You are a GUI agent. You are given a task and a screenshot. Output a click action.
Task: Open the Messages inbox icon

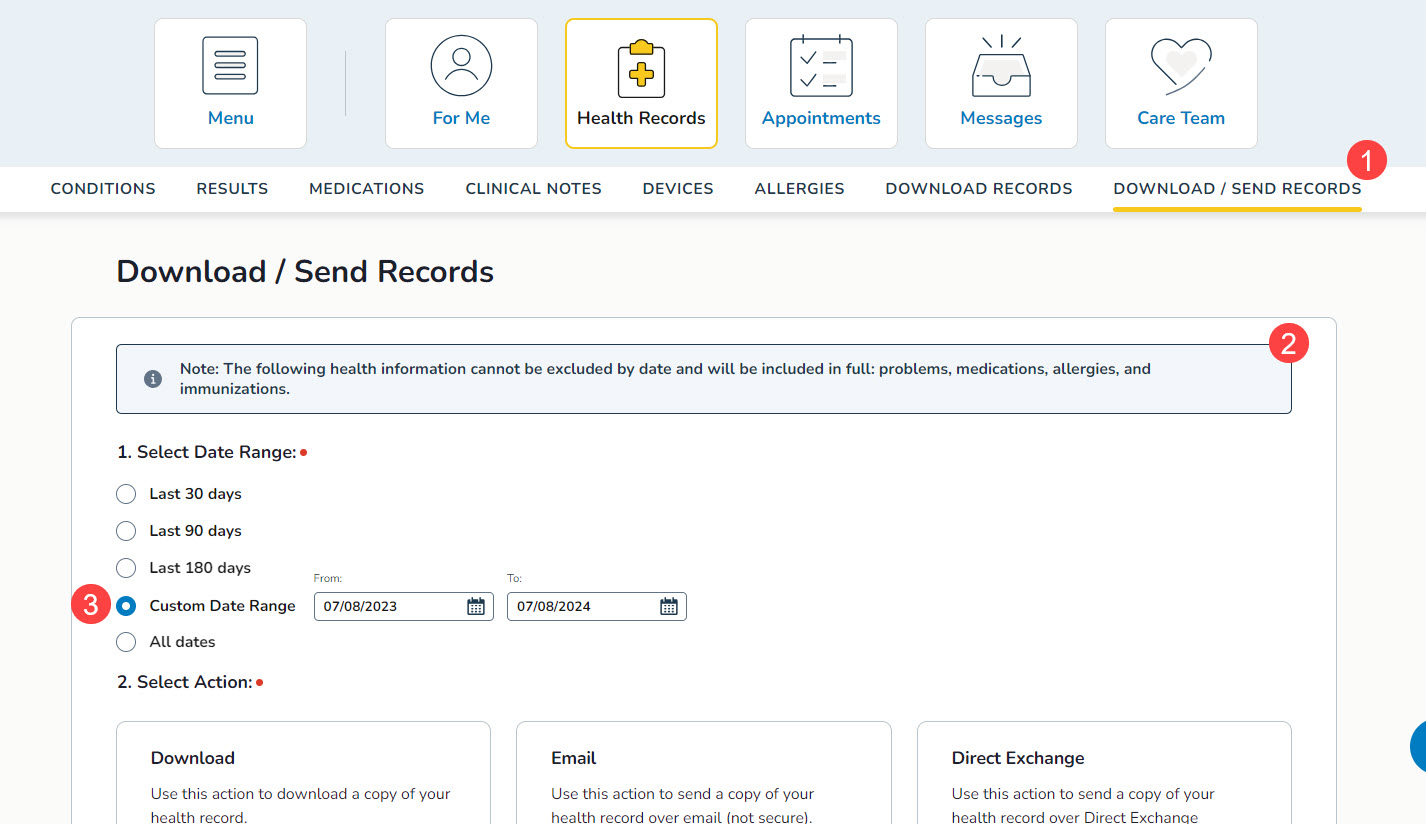1001,68
